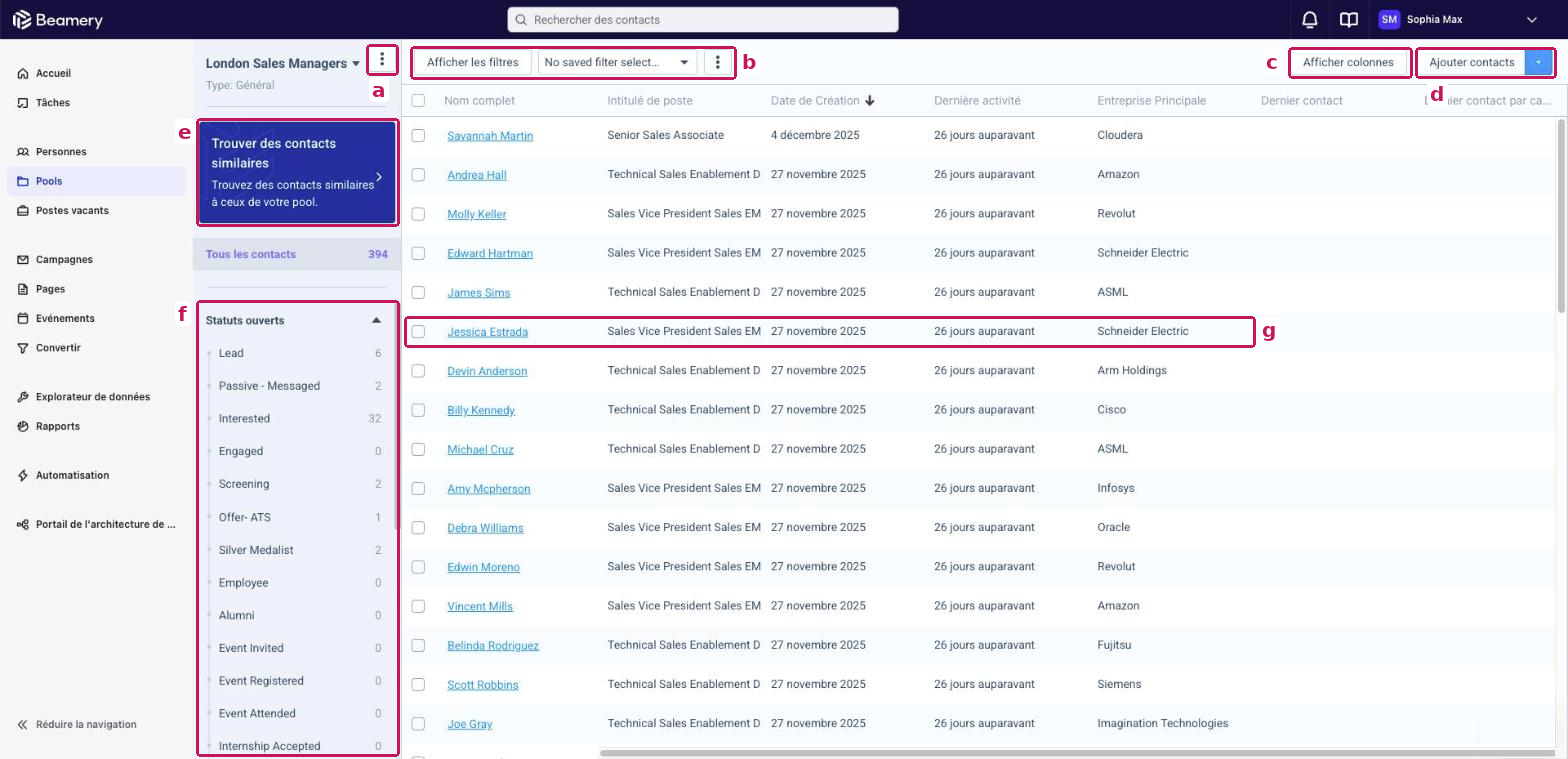This screenshot has height=759, width=1568.
Task: Open the saved filter three-dot options
Action: [718, 62]
